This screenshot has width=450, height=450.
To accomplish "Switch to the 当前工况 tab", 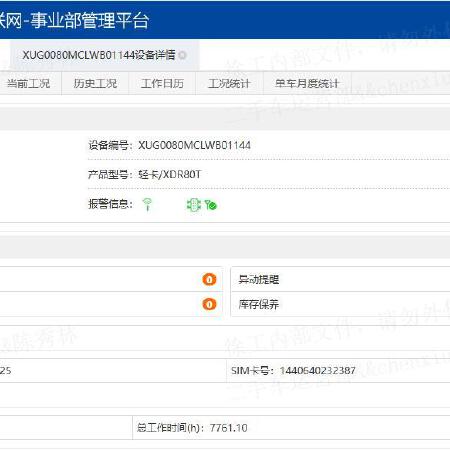I will [x=28, y=83].
